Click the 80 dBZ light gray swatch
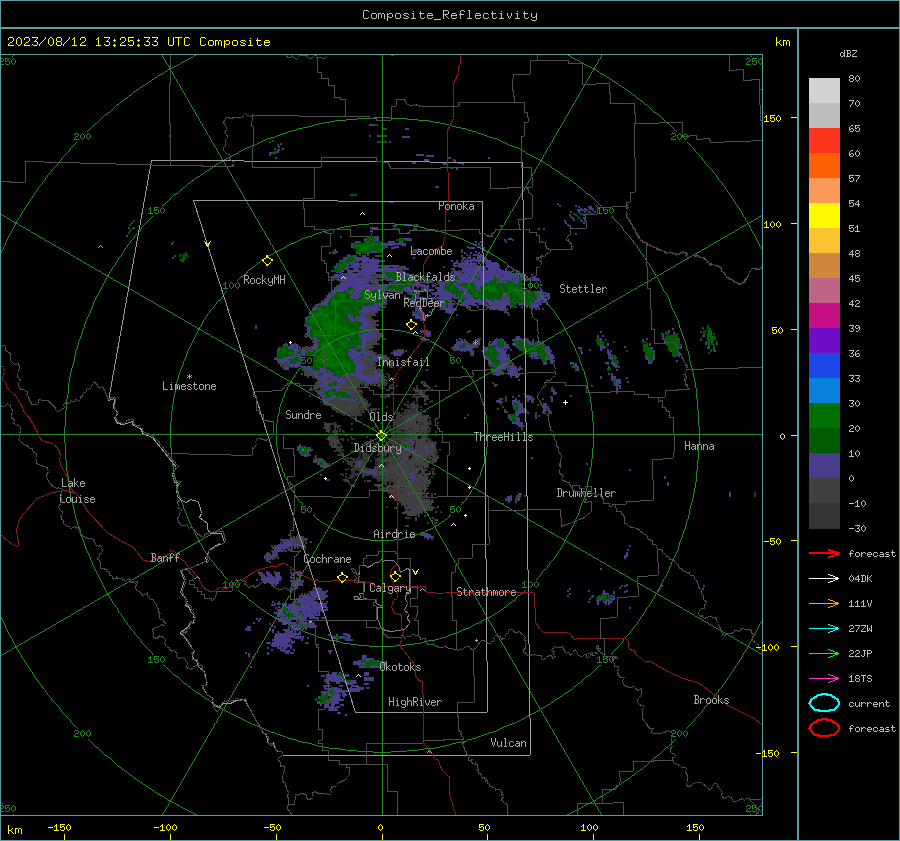This screenshot has width=900, height=841. [x=824, y=91]
